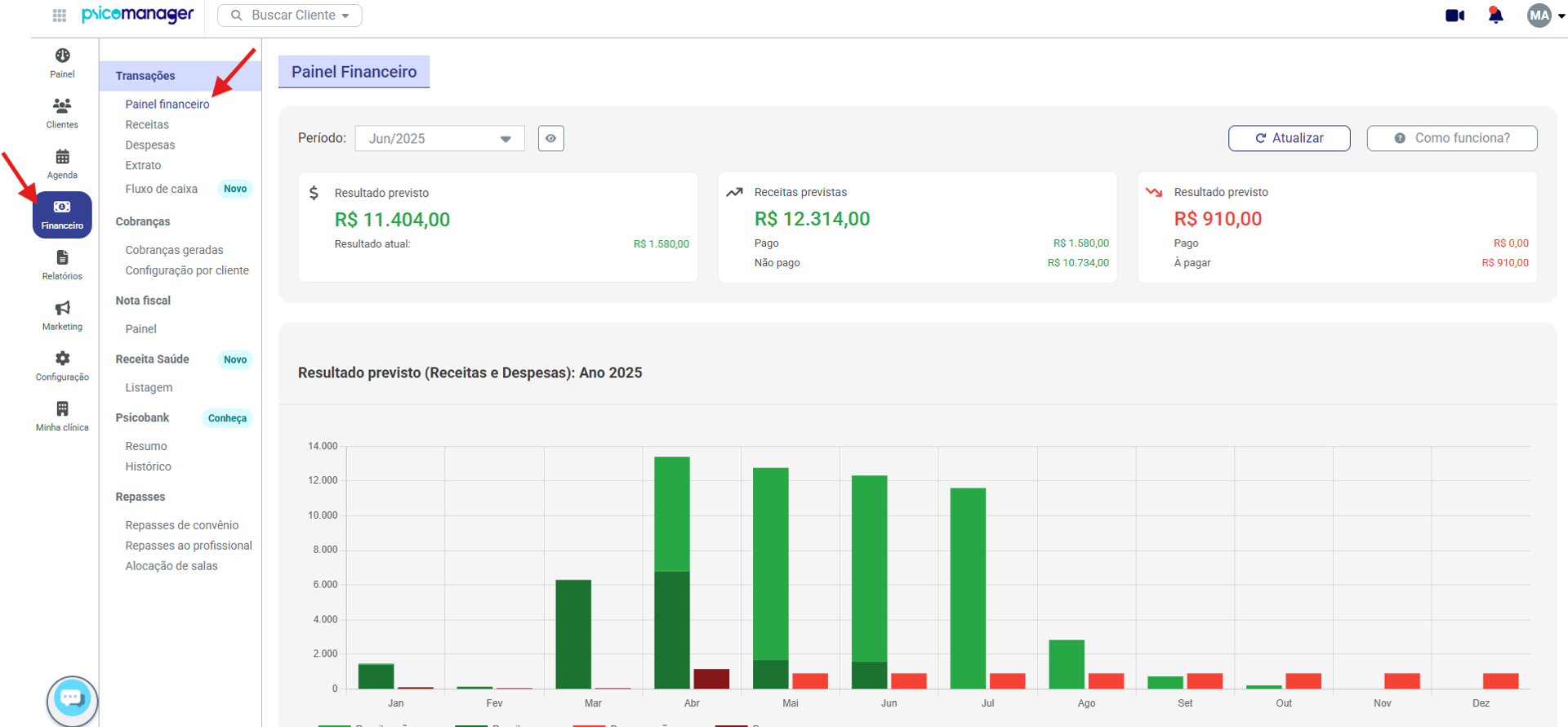Click the dollar sign icon
Screen dimensions: 1568x727
tap(314, 193)
